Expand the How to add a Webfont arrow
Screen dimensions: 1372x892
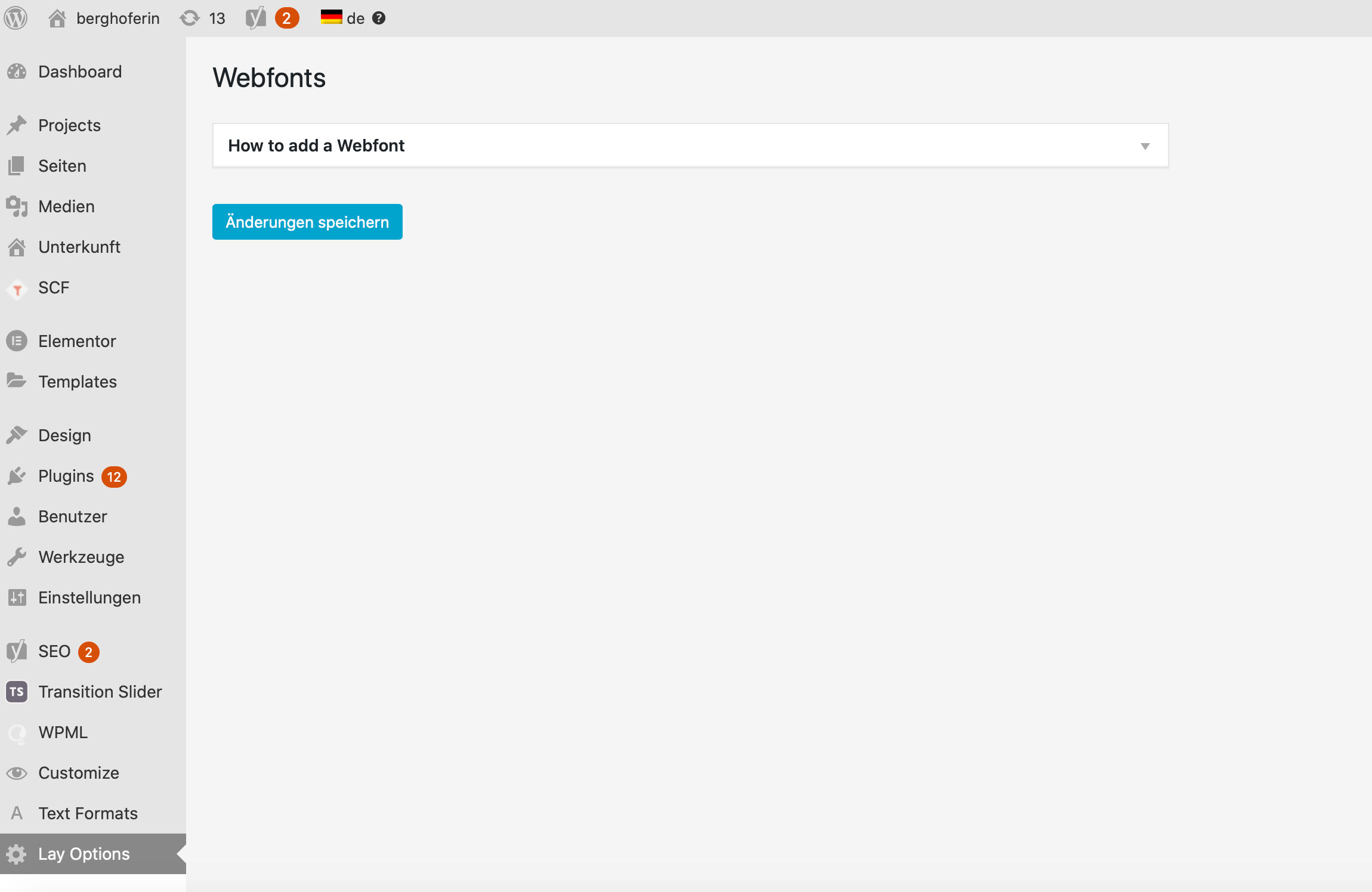[x=1145, y=146]
